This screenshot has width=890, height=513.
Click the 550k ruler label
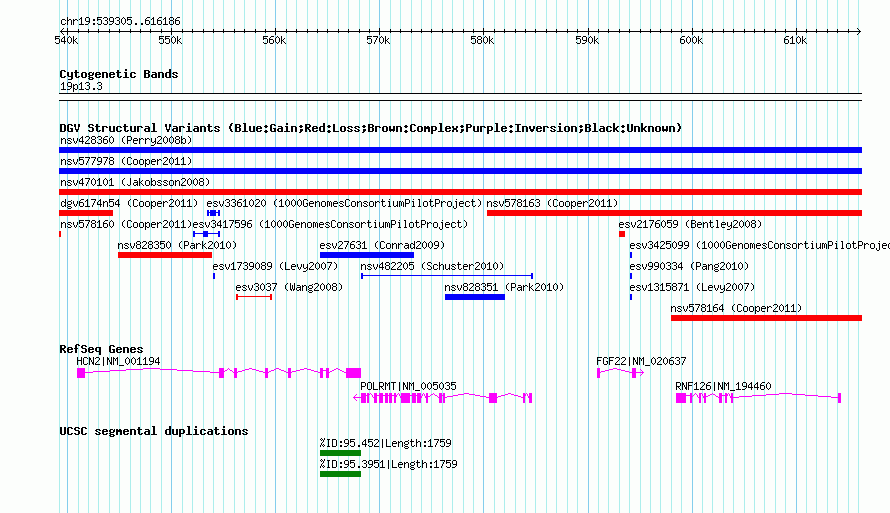click(x=170, y=40)
